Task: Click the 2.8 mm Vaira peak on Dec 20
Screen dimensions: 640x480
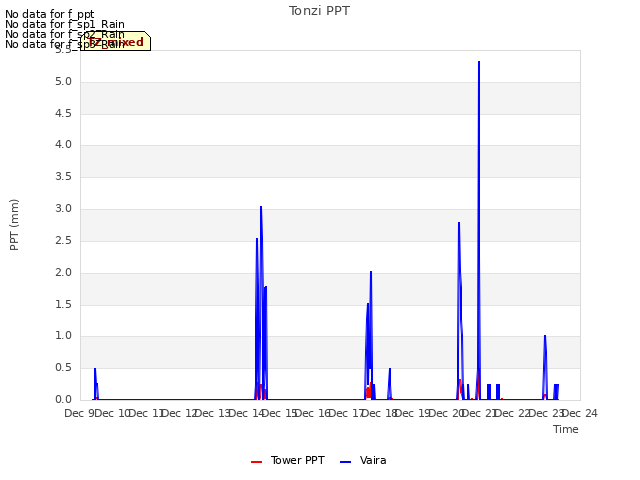Action: 459,223
